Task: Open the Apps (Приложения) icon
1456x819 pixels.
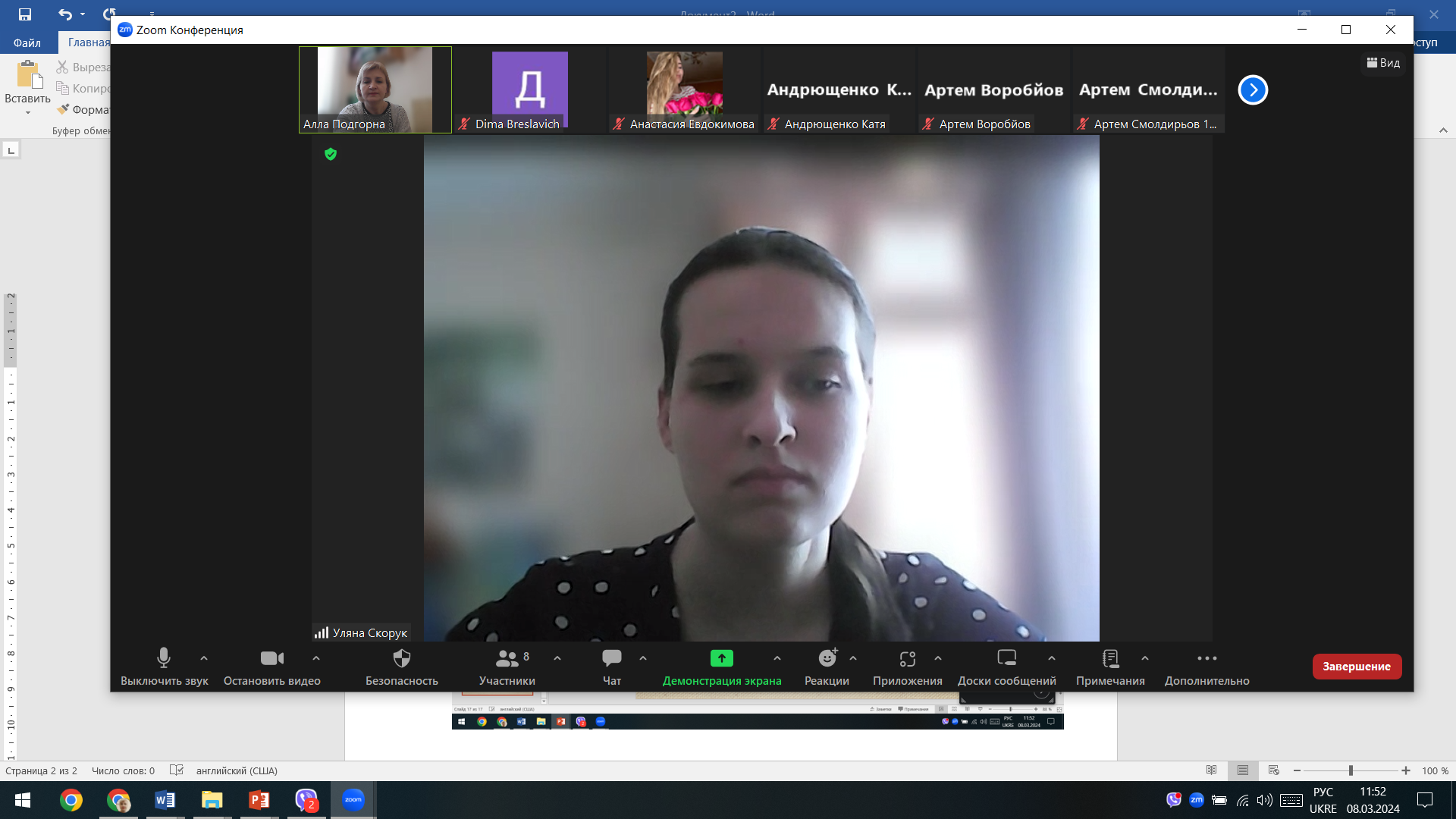Action: [908, 658]
